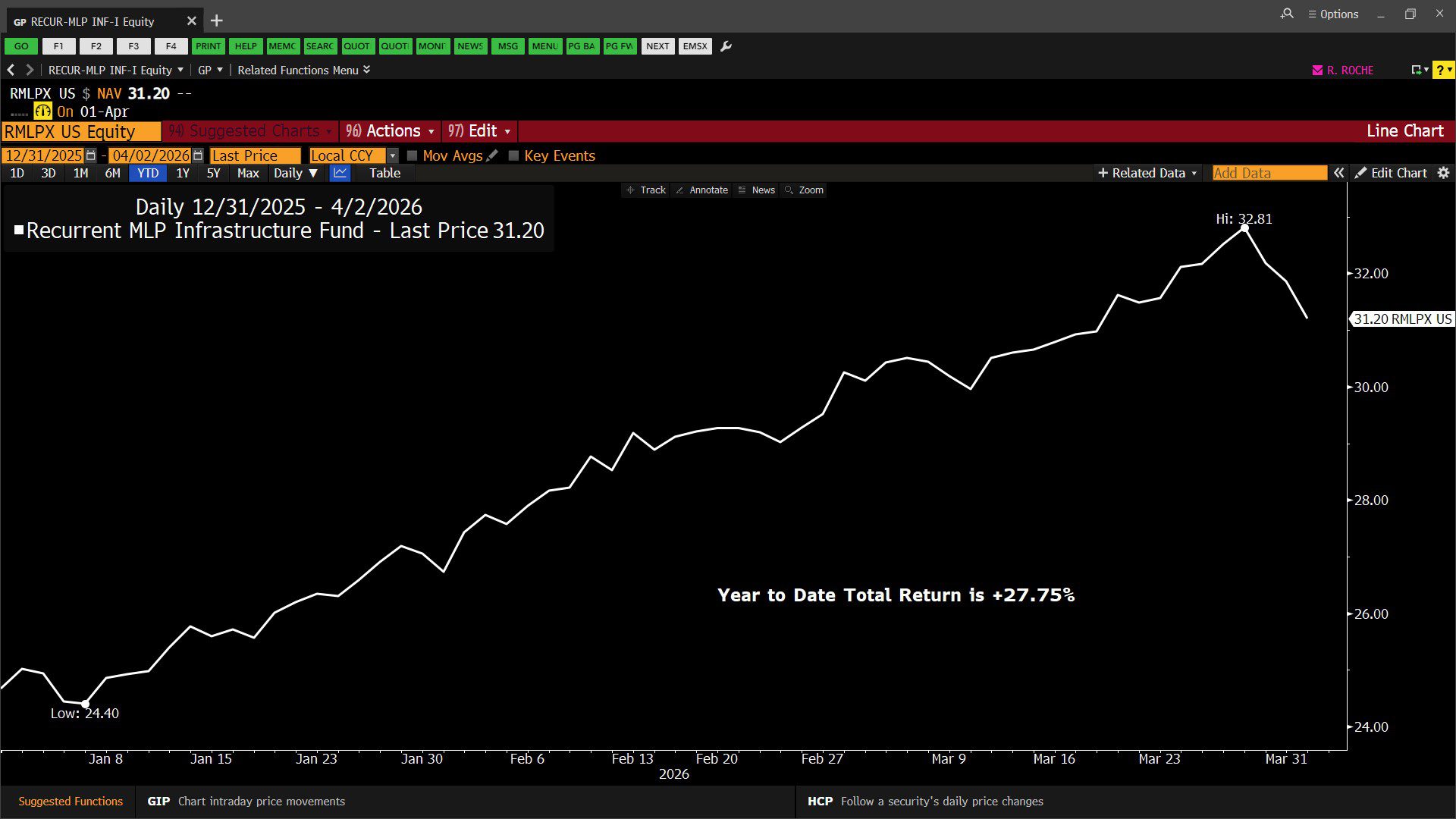
Task: Select the 1Y time range
Action: point(182,173)
